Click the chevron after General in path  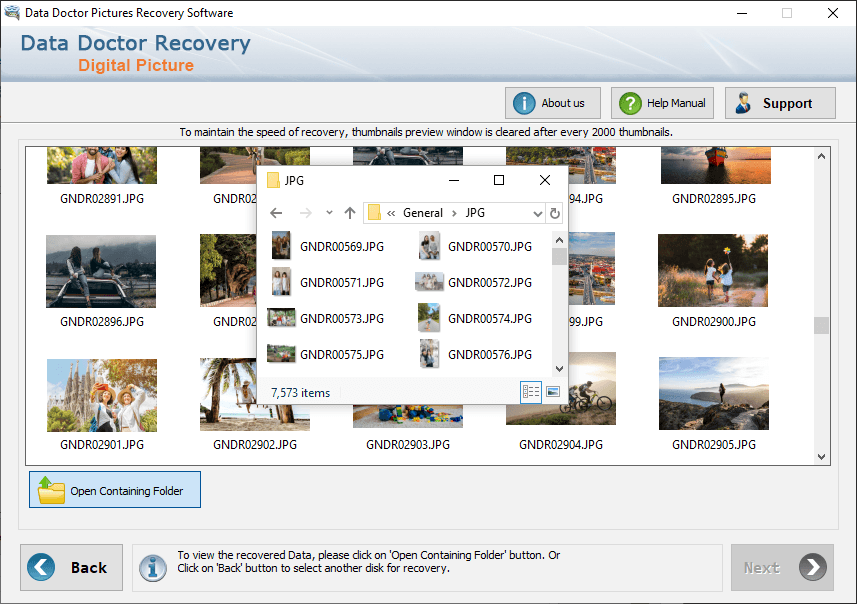[454, 213]
